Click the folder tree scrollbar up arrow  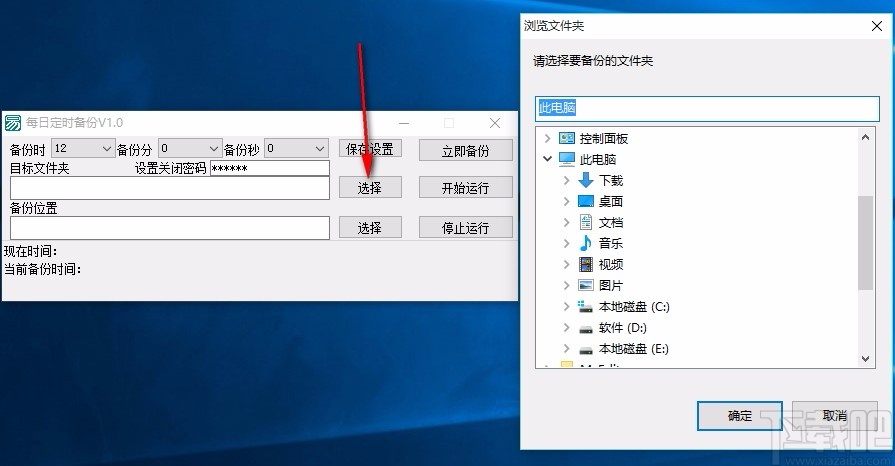865,137
